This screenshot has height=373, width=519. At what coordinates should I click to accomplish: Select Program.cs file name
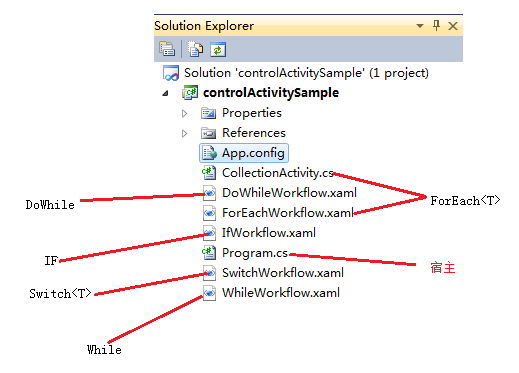click(255, 253)
